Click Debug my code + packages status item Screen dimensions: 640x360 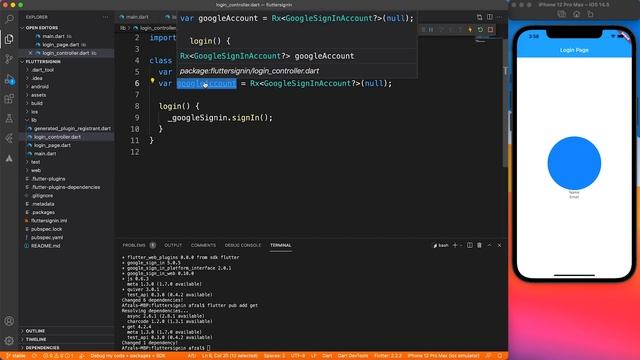coord(128,356)
